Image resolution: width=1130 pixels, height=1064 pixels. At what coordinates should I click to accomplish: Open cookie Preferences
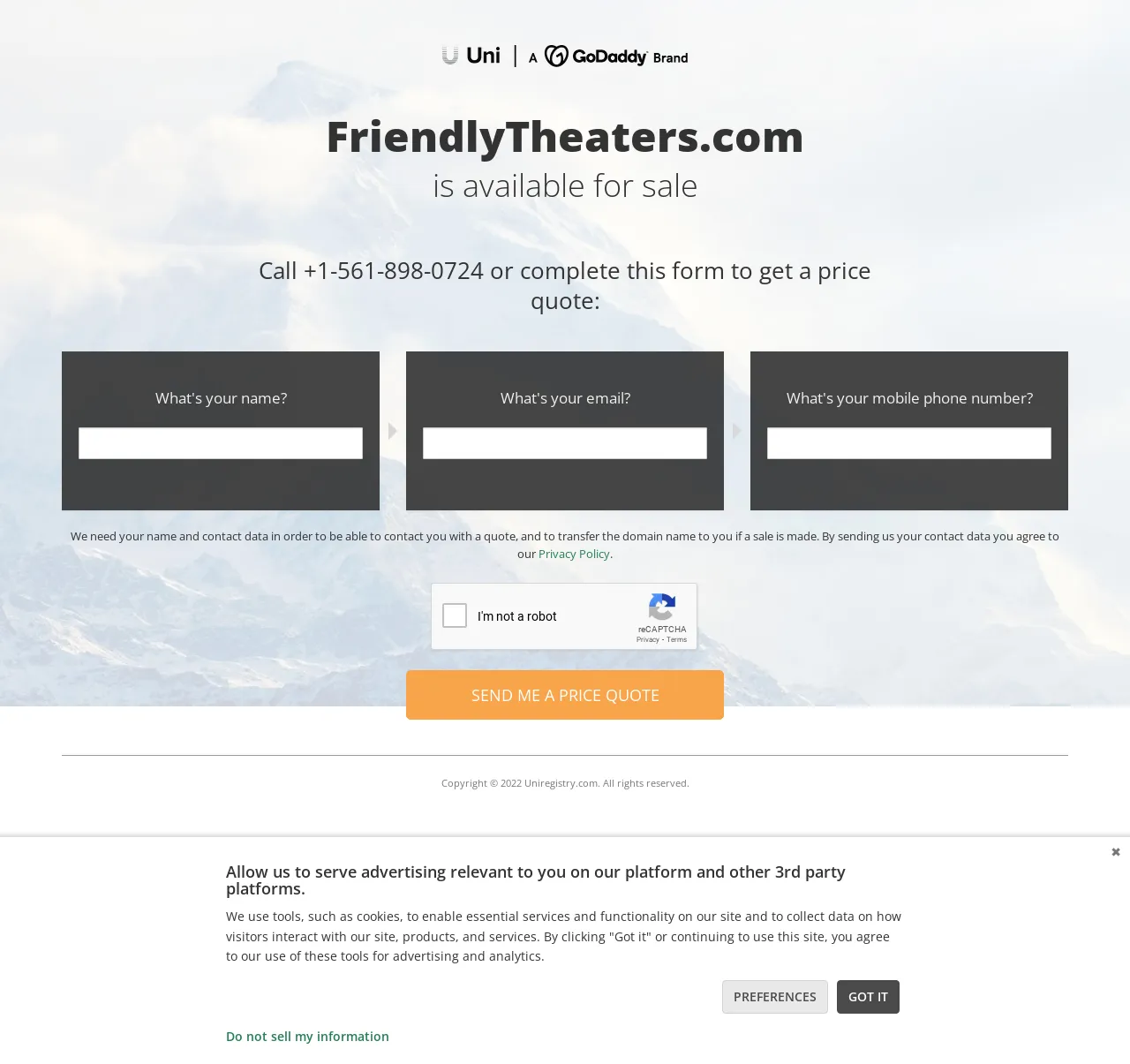[775, 997]
